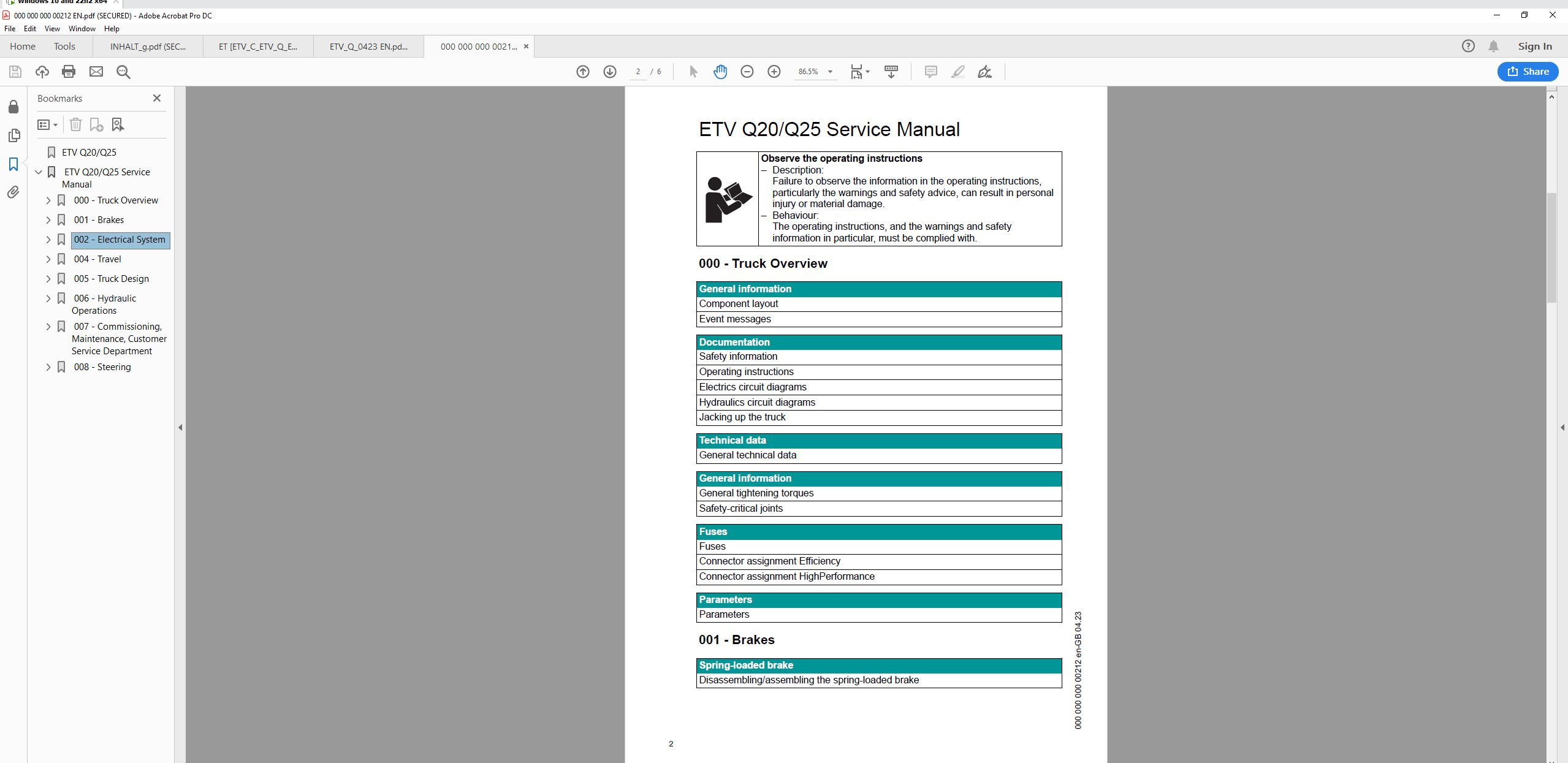Switch to INHALT_g.pdf tab

click(148, 47)
